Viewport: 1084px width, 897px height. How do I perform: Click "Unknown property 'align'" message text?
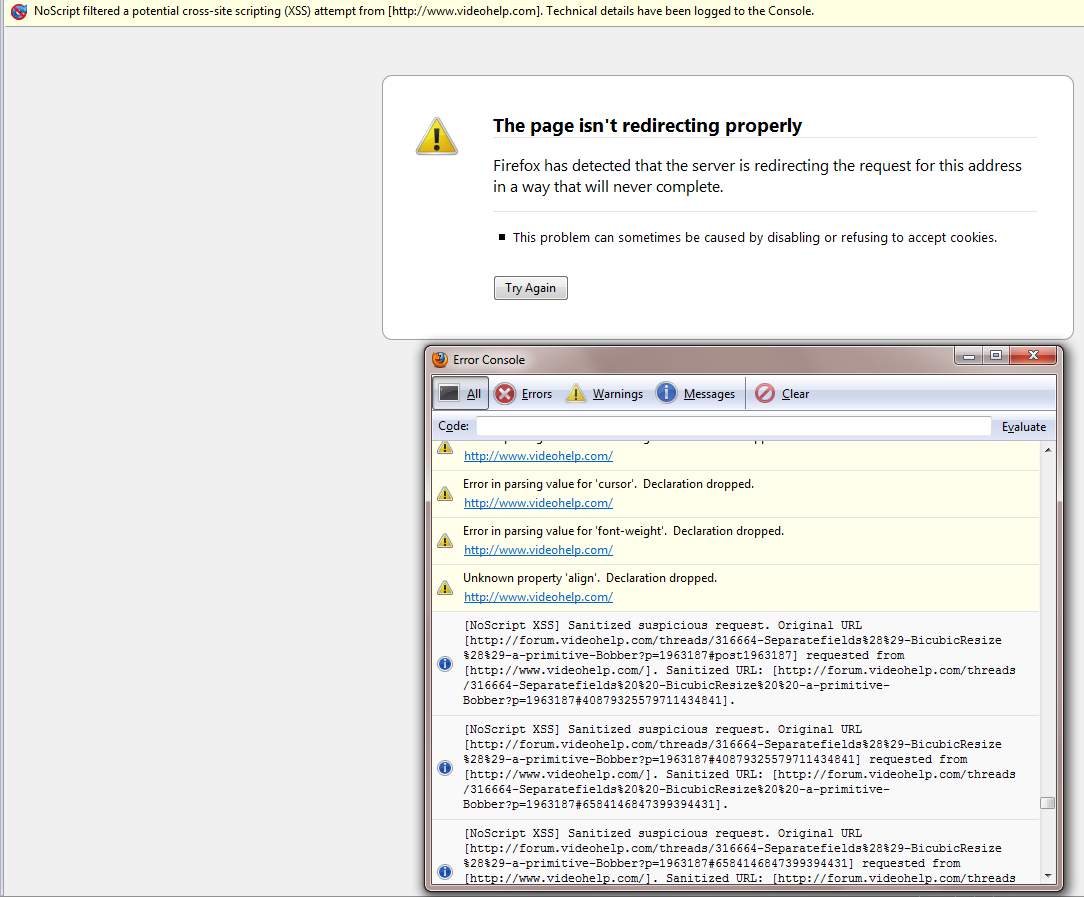coord(590,578)
